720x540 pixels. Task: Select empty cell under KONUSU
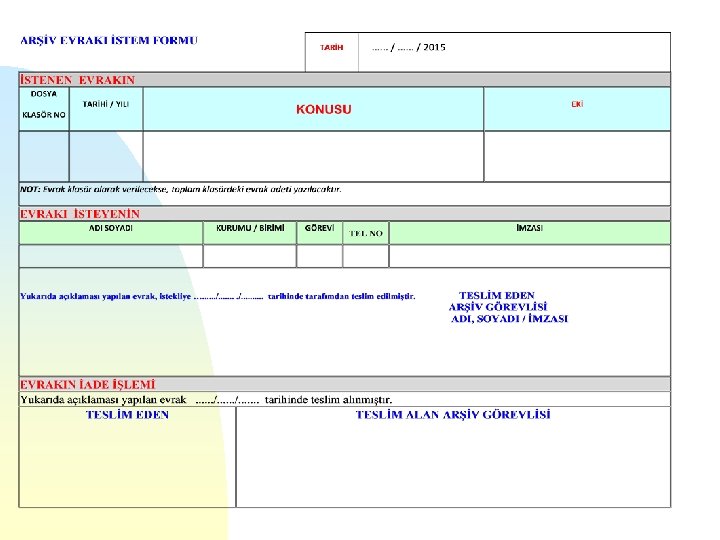(313, 157)
